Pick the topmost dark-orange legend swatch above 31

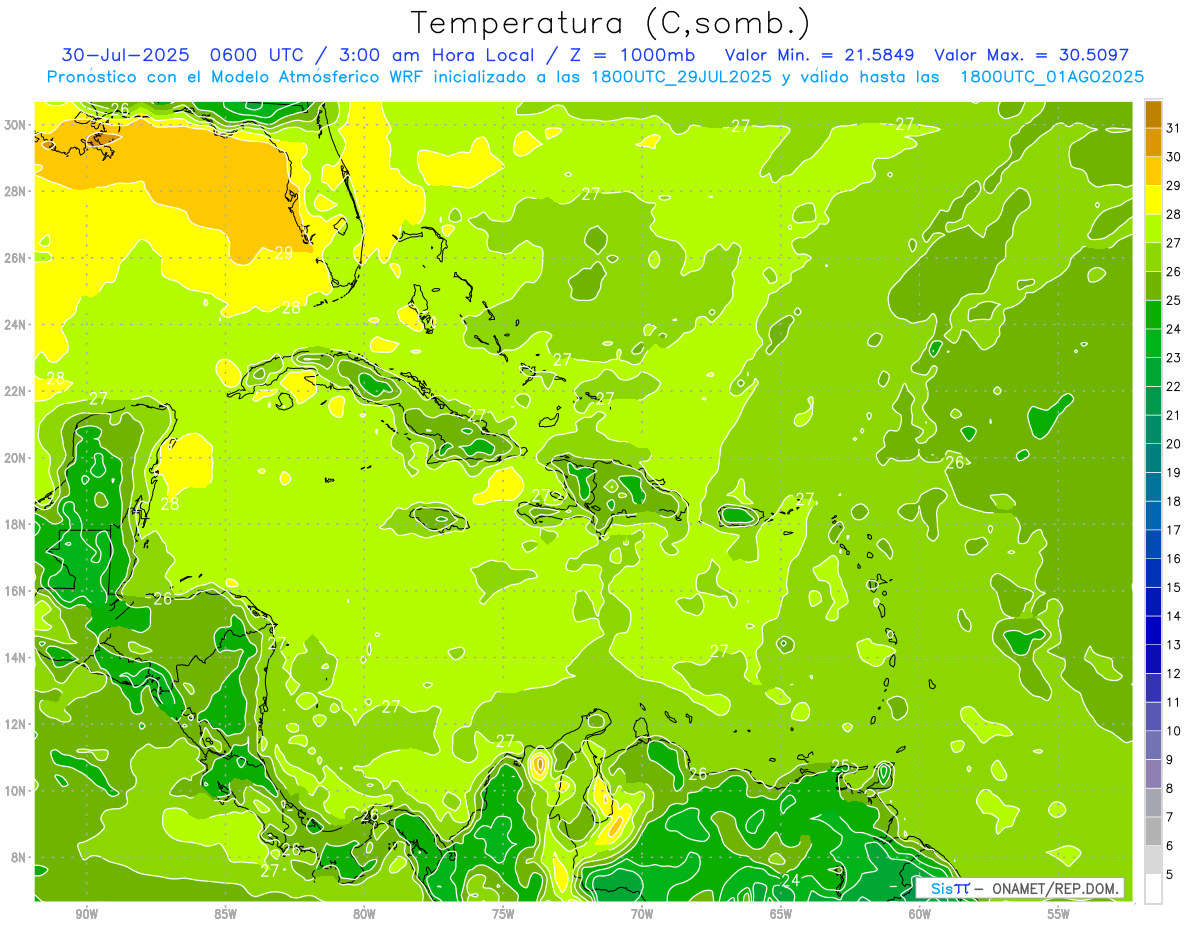1153,113
